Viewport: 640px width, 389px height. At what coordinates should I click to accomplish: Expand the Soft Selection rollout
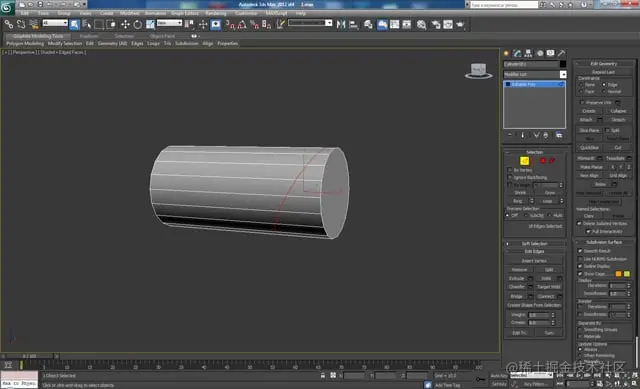point(534,244)
